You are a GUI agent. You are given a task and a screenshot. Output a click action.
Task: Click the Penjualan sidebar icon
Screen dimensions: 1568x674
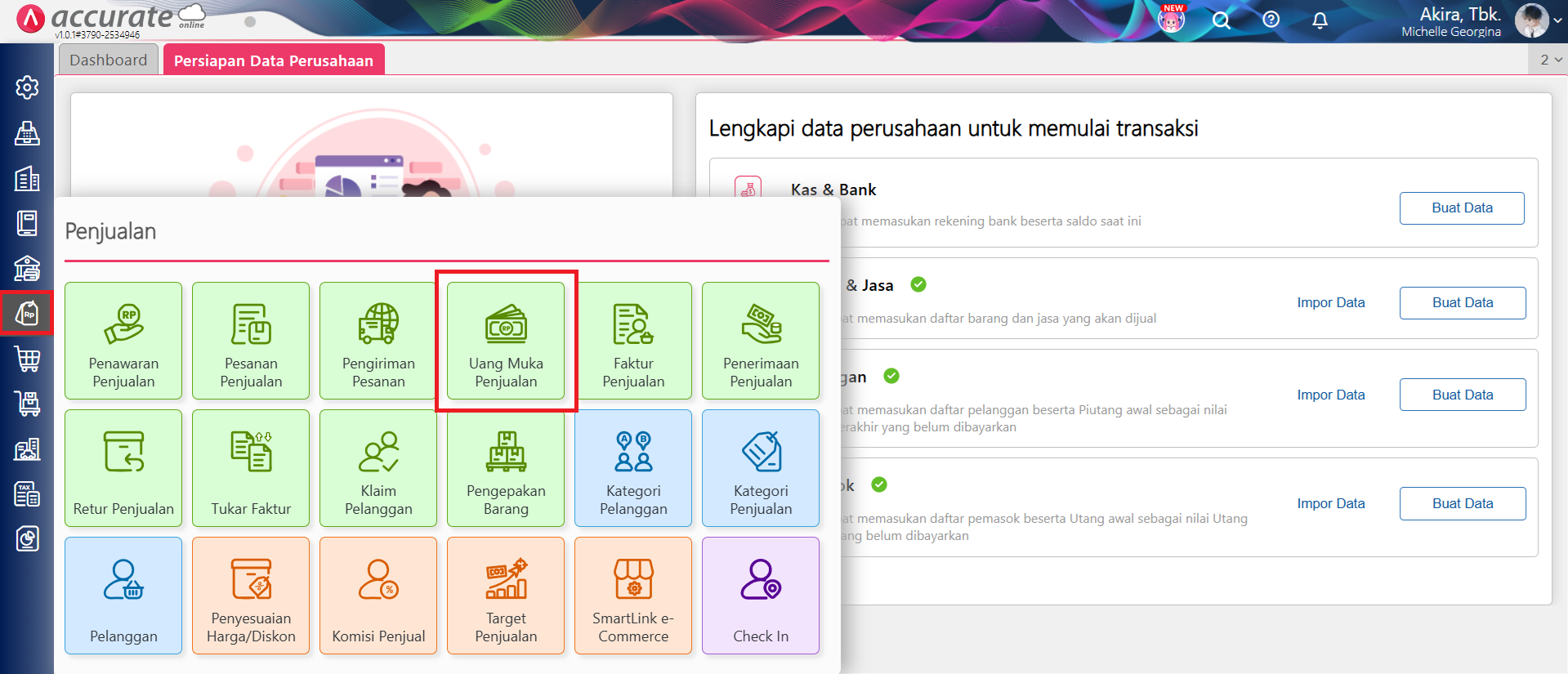27,313
